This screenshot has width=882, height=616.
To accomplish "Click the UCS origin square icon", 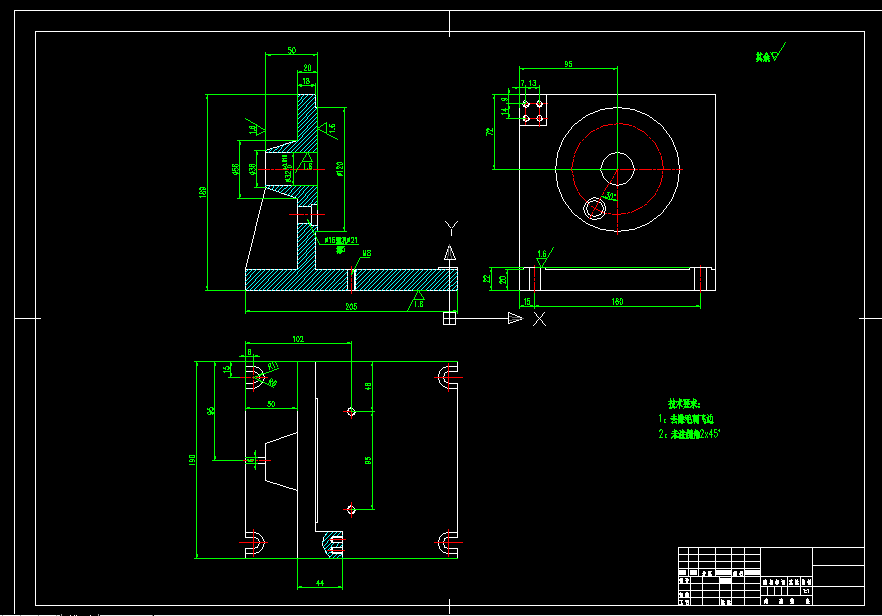I will pyautogui.click(x=449, y=318).
